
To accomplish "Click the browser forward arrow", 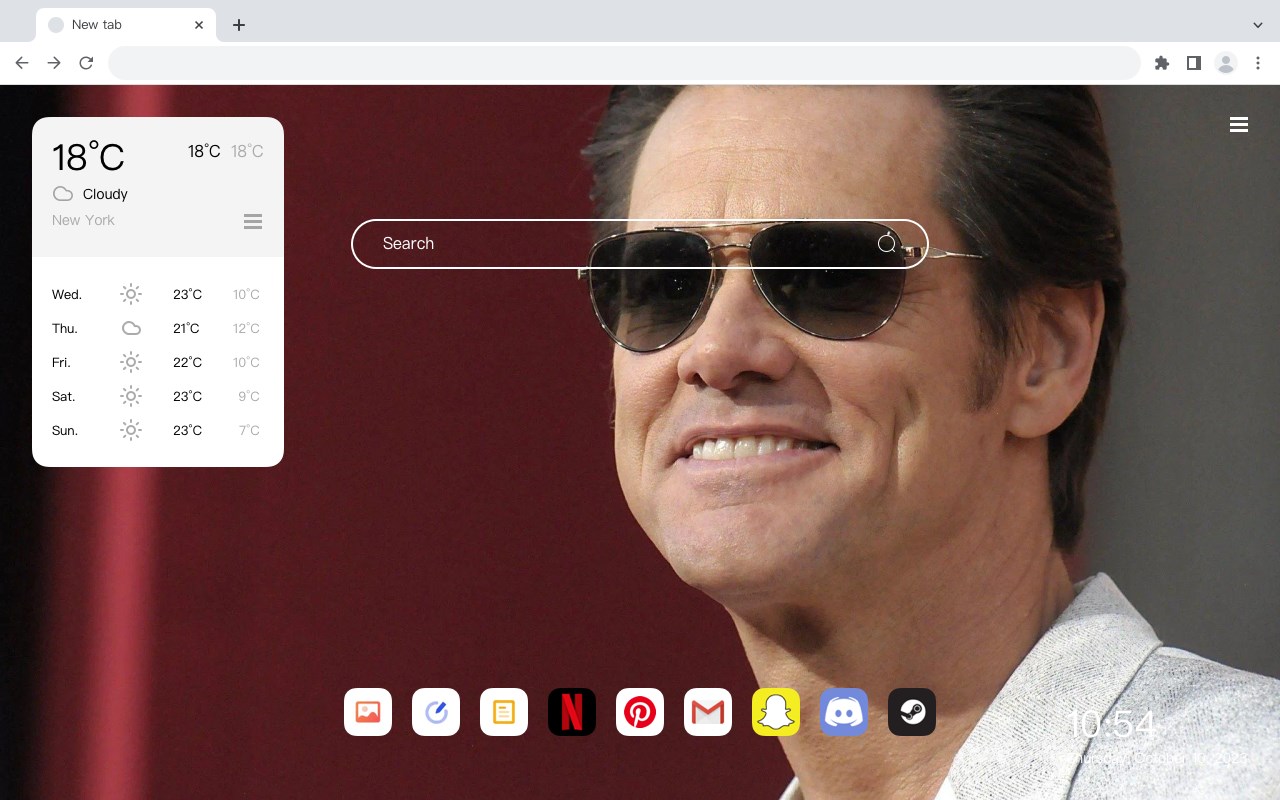I will [54, 63].
